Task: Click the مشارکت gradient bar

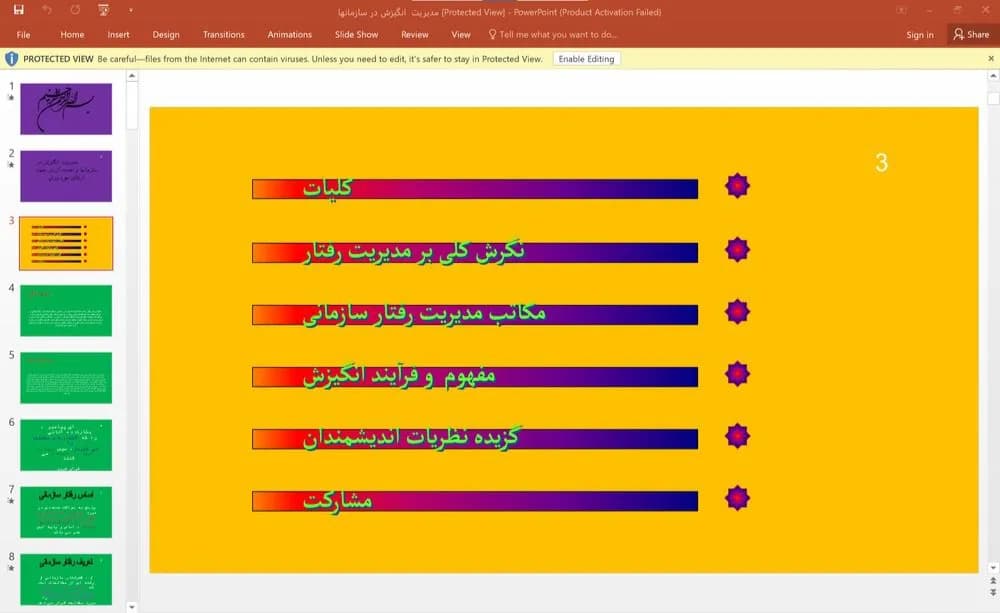Action: pyautogui.click(x=475, y=501)
